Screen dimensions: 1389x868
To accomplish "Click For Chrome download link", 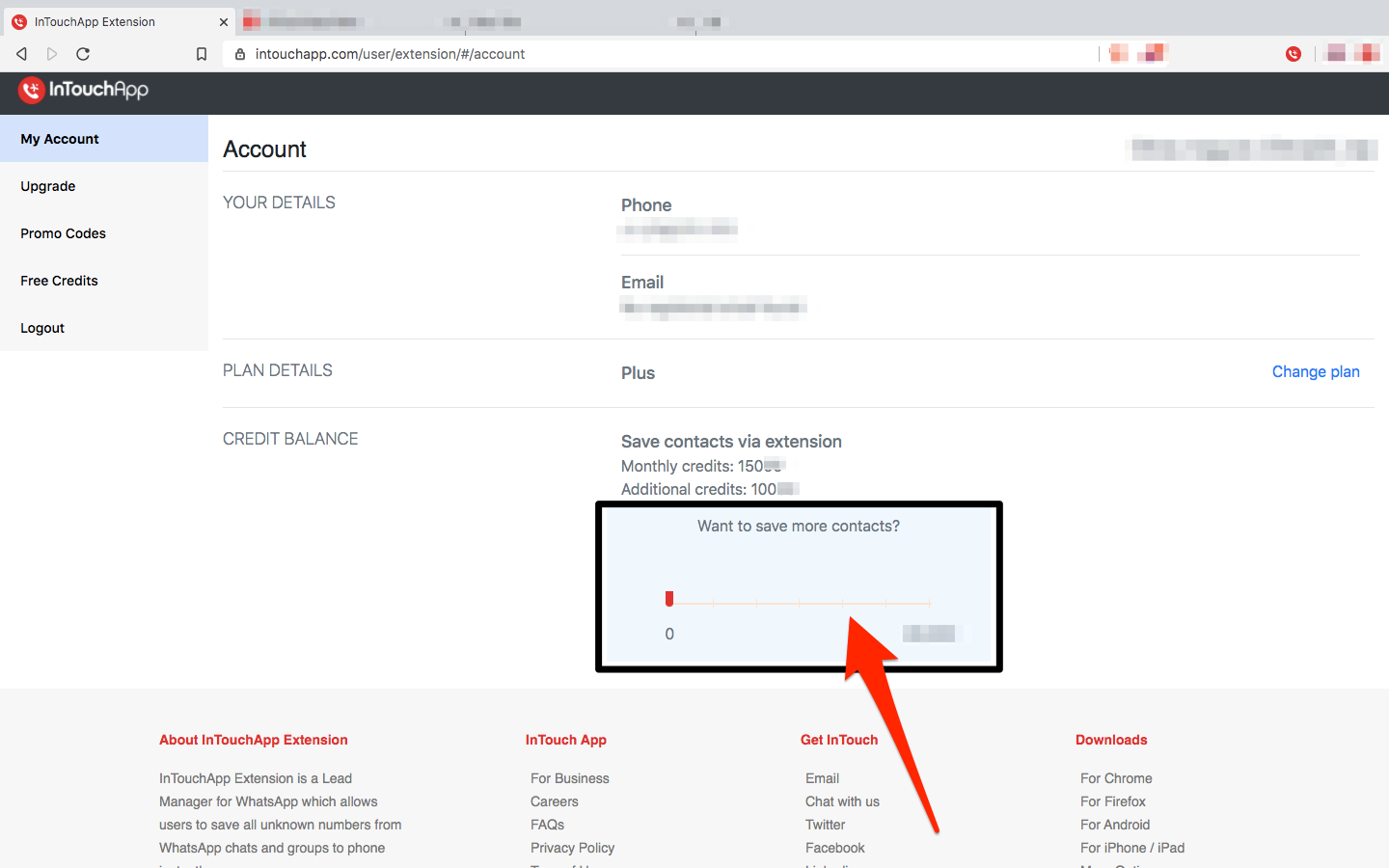I will point(1116,778).
